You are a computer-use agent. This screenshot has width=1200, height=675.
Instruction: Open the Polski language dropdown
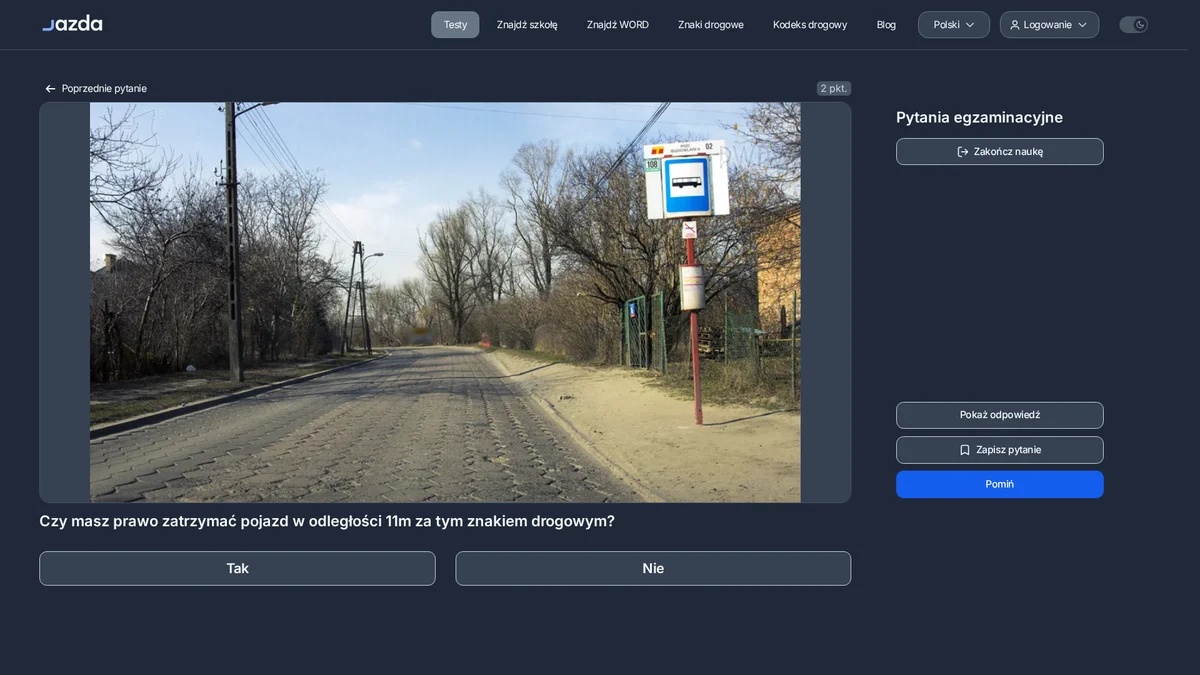pyautogui.click(x=954, y=25)
